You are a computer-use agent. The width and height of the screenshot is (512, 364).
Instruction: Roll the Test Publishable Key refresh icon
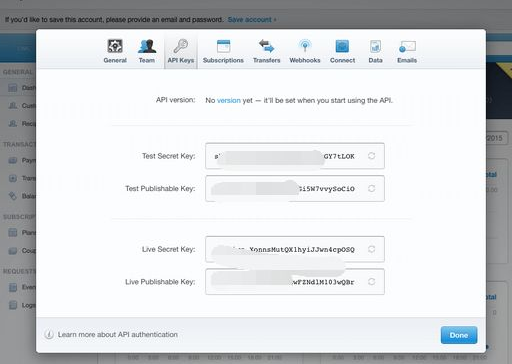(371, 188)
